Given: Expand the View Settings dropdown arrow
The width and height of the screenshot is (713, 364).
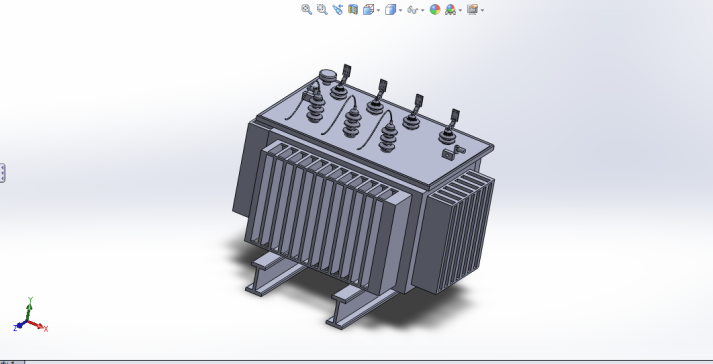Looking at the screenshot, I should tap(482, 10).
